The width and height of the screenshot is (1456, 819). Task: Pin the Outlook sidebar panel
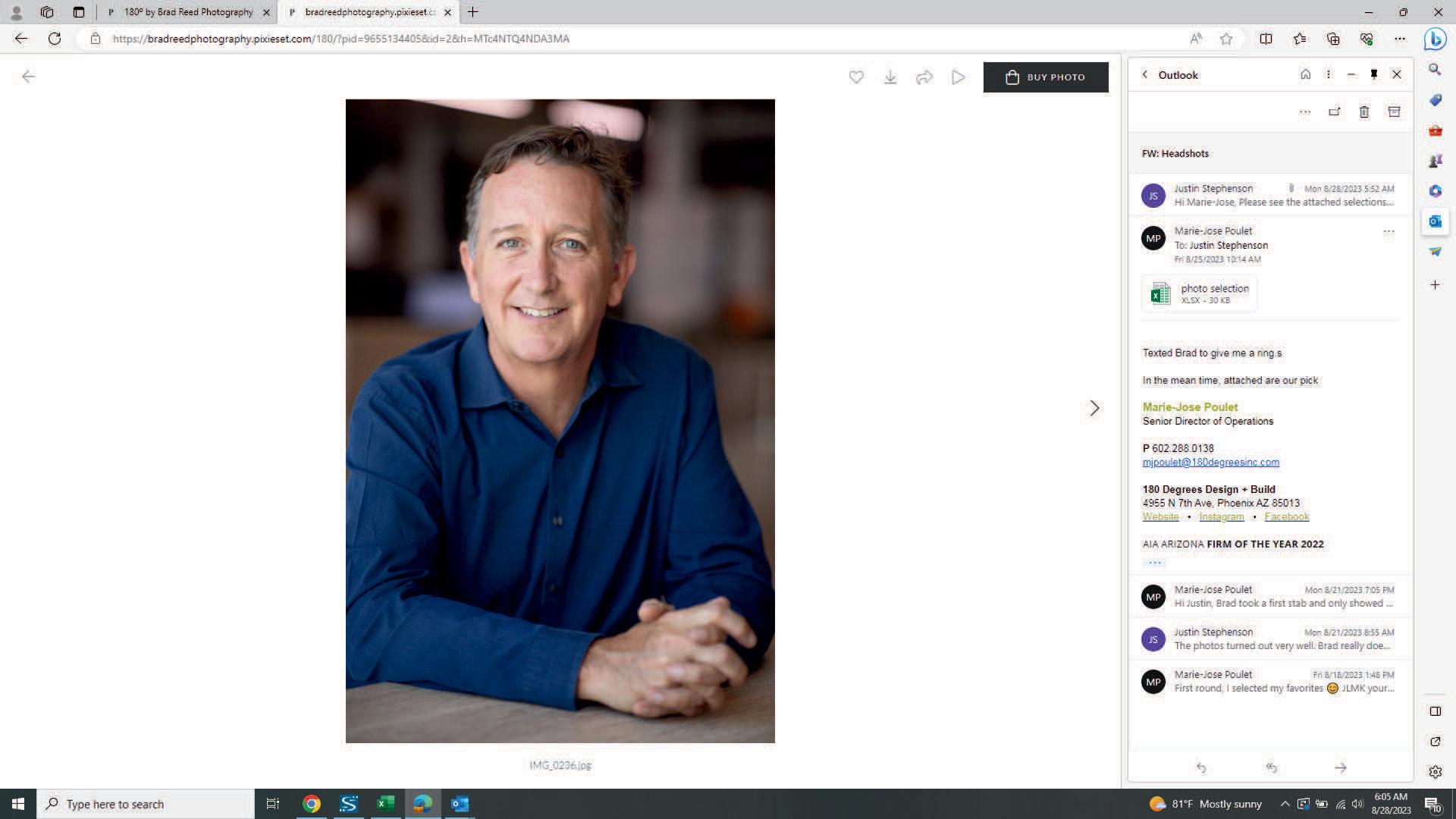pyautogui.click(x=1373, y=74)
